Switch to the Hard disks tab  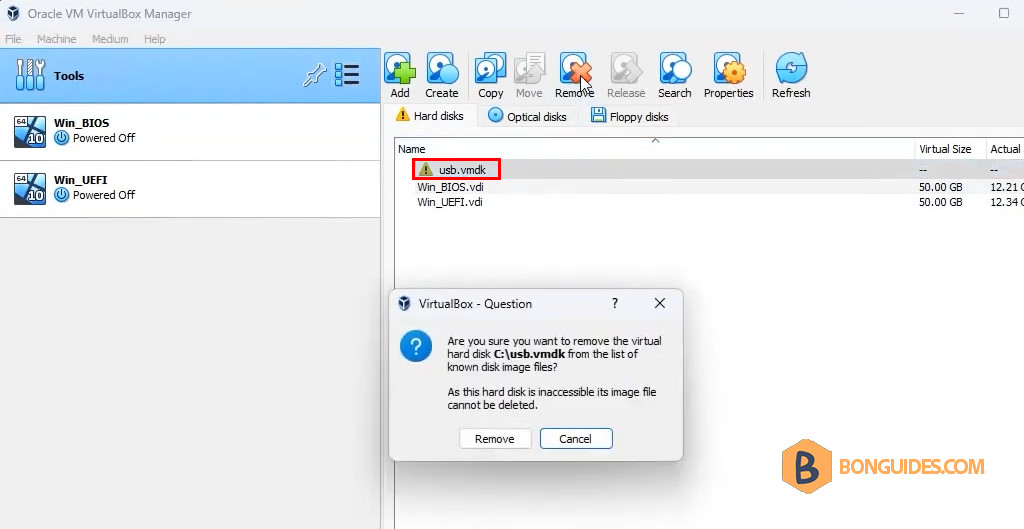click(x=430, y=116)
